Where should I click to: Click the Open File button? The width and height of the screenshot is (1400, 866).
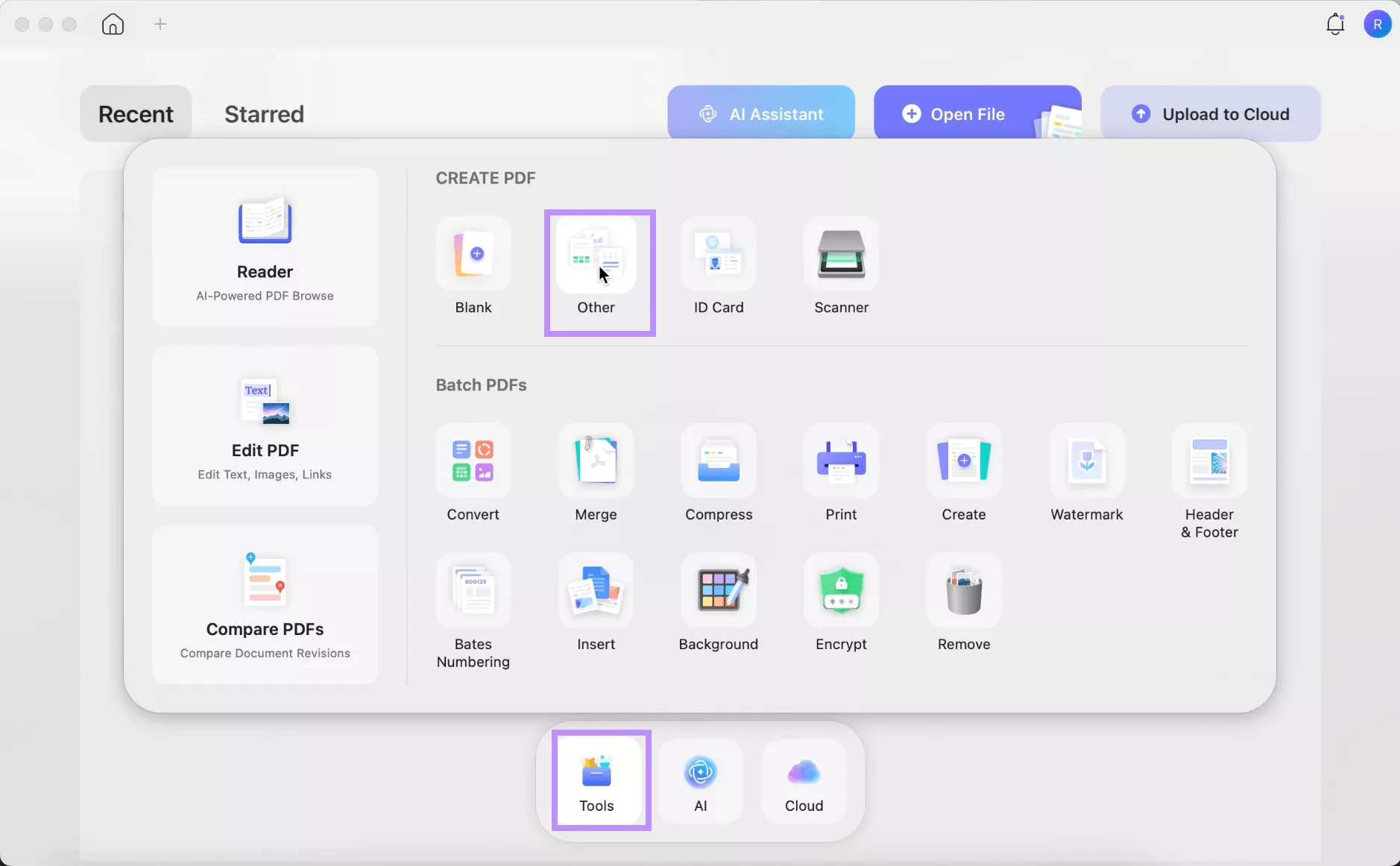pyautogui.click(x=967, y=114)
